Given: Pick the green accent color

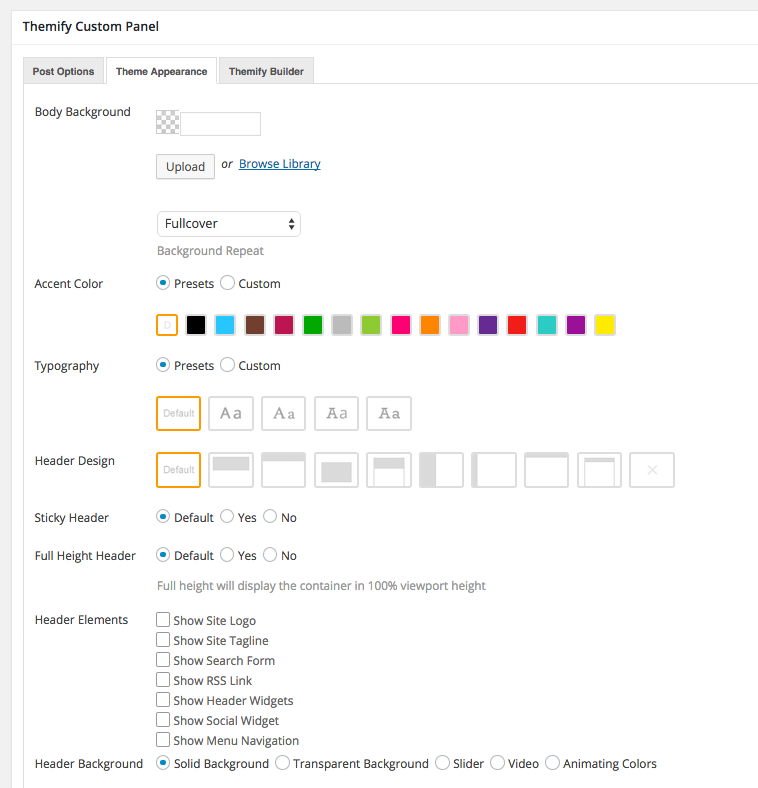Looking at the screenshot, I should click(313, 325).
